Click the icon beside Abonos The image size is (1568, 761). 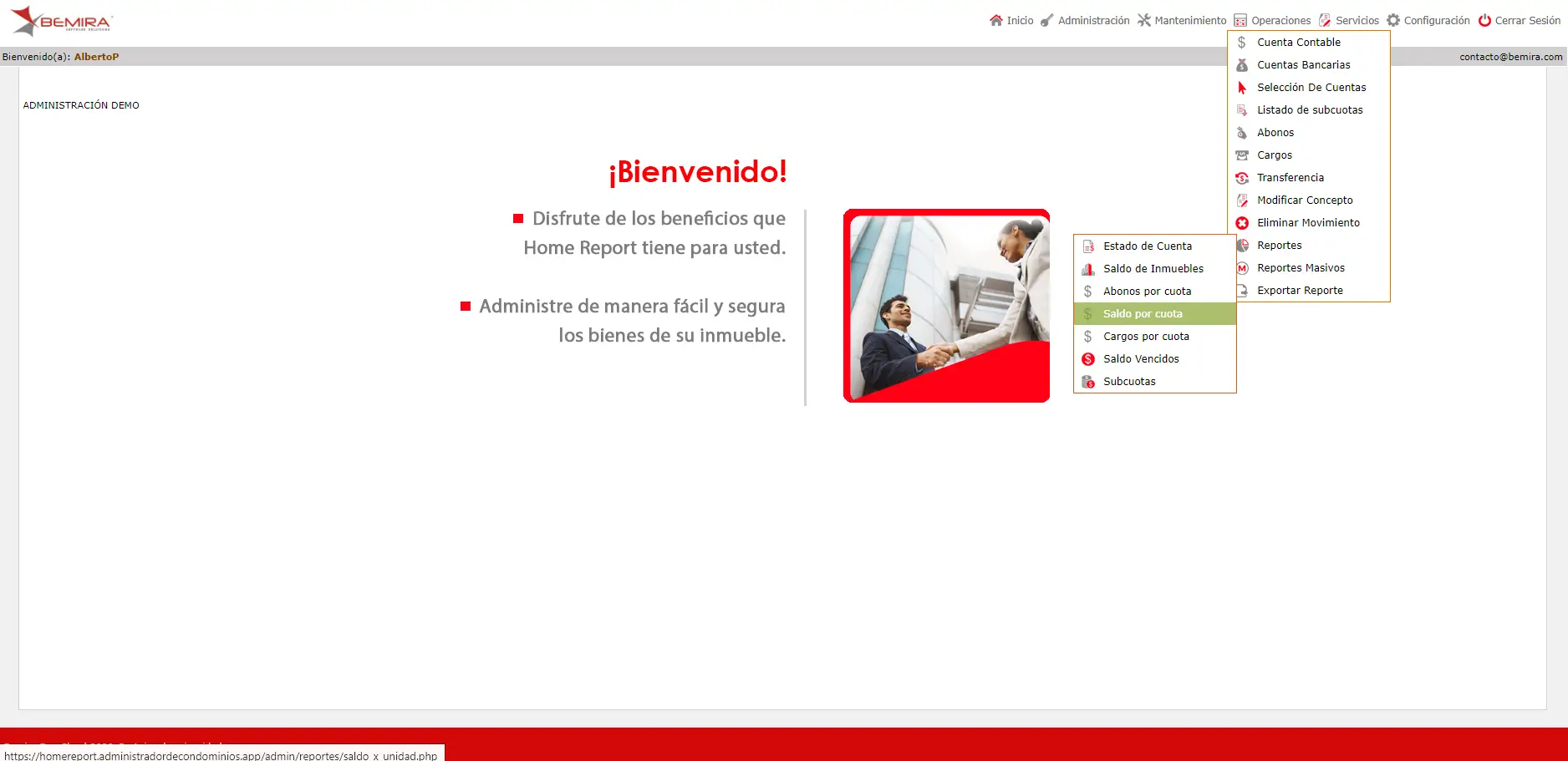click(1242, 133)
